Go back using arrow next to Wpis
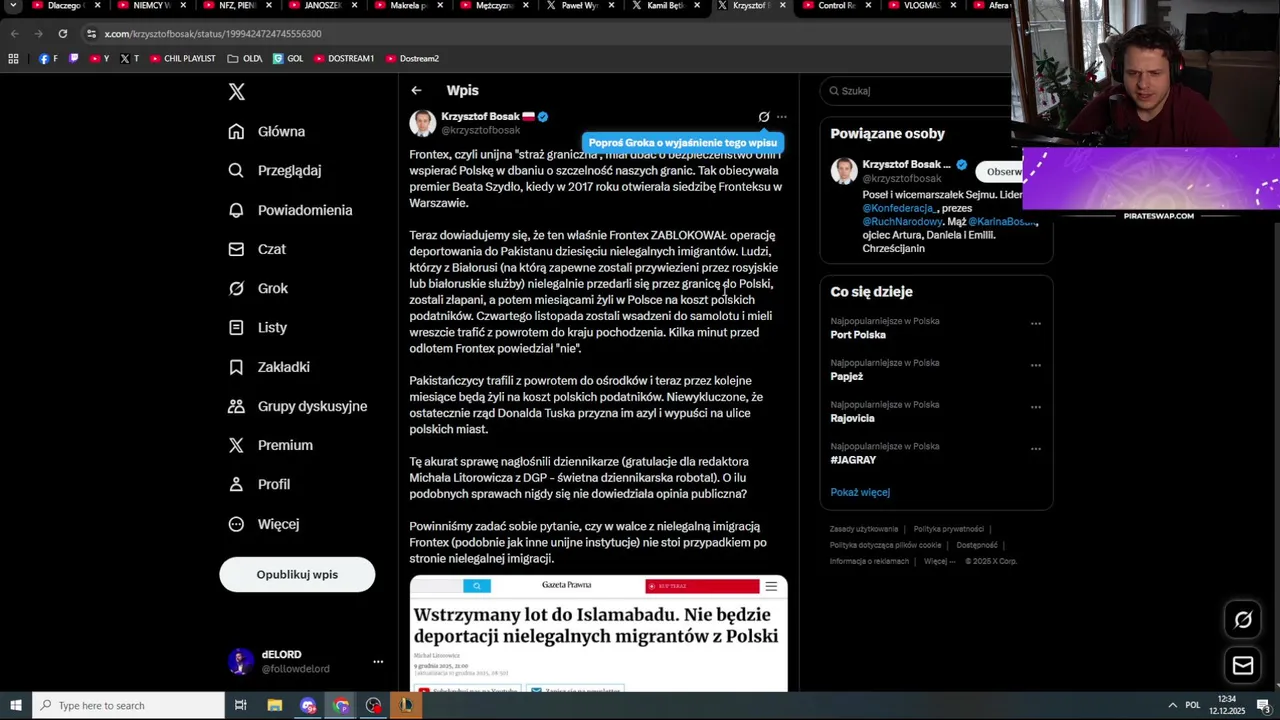1280x720 pixels. [416, 91]
